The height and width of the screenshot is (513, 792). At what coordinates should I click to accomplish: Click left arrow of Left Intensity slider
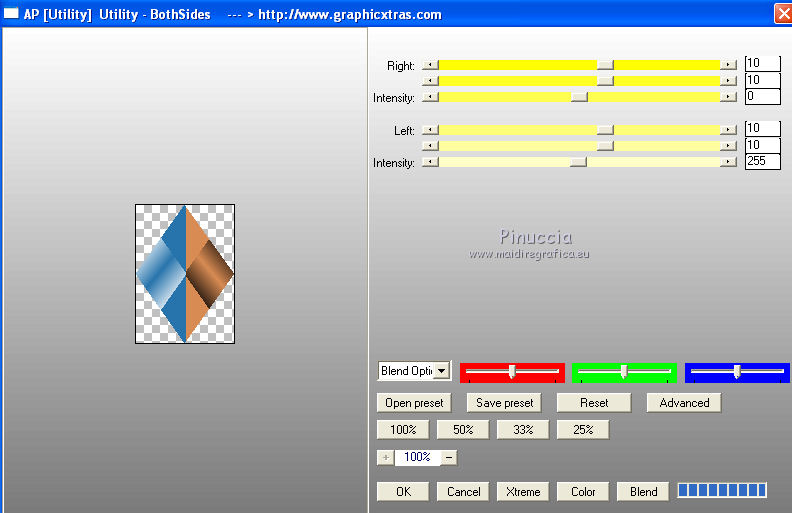[430, 162]
